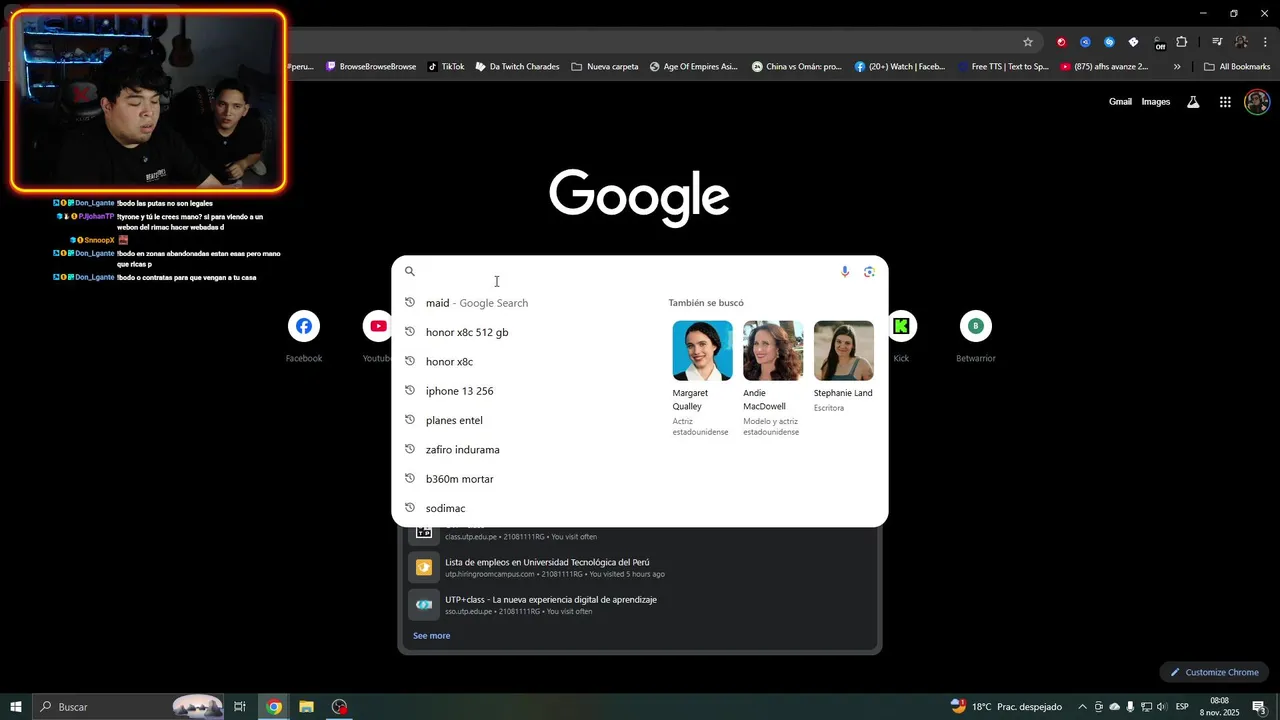Open 'Lista de empleos en Universidad Tecnológica' result
This screenshot has width=1280, height=720.
point(639,568)
